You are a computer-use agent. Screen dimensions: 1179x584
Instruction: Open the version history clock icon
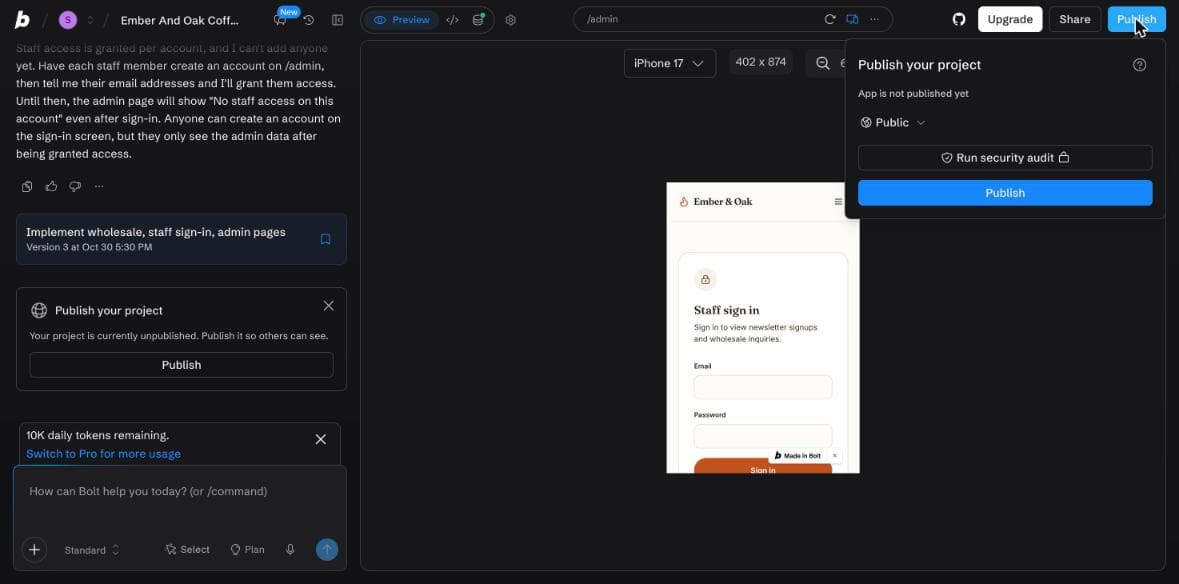click(x=309, y=20)
